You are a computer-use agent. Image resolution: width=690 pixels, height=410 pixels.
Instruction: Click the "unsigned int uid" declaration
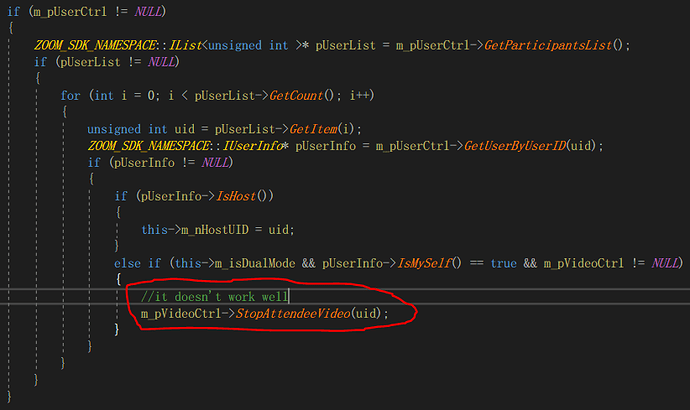[x=141, y=129]
